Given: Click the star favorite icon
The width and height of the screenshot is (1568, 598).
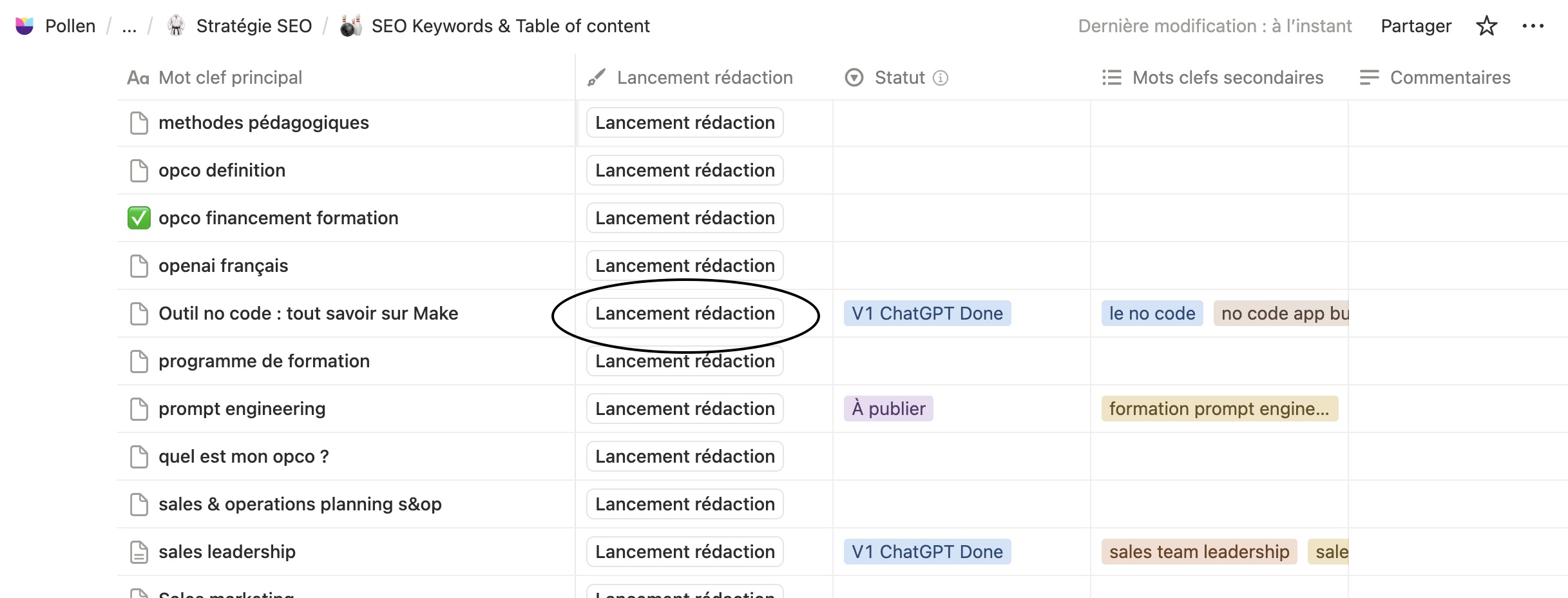Looking at the screenshot, I should (1487, 26).
